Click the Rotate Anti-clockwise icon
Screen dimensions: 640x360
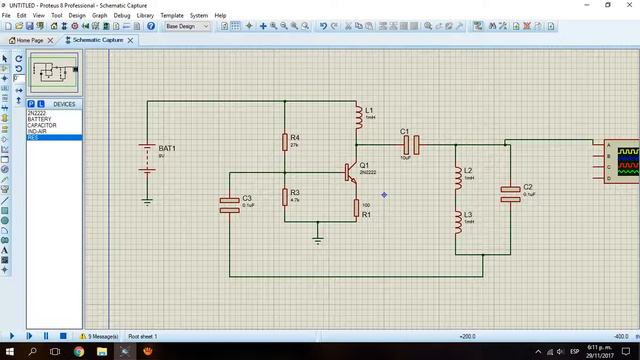(x=19, y=69)
